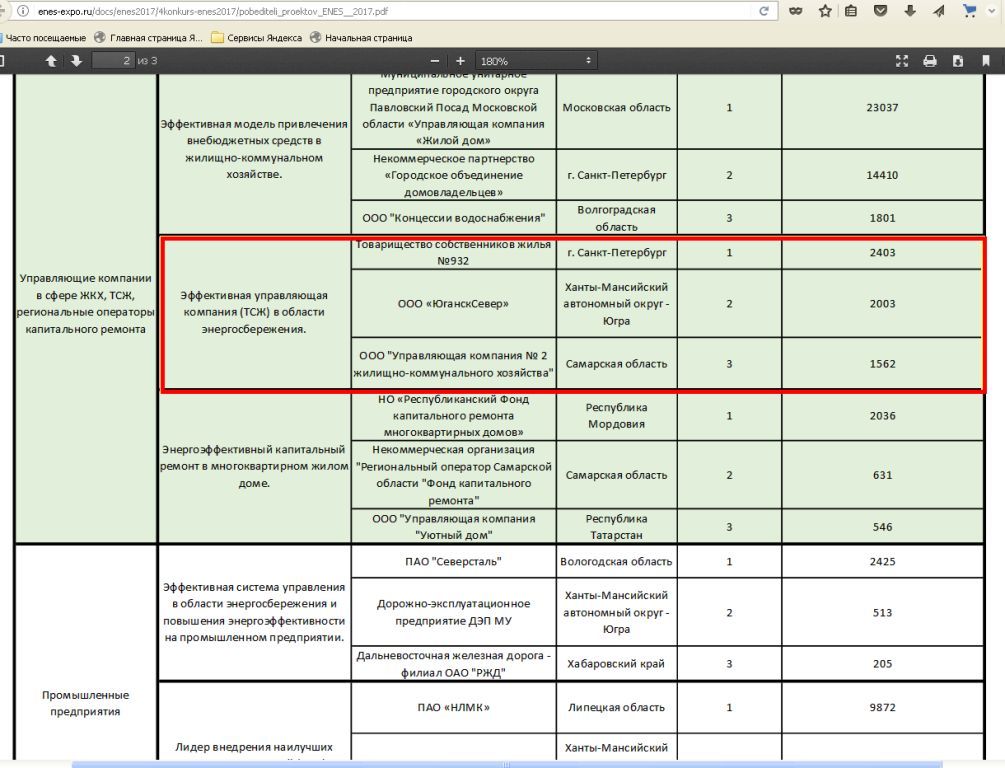This screenshot has height=768, width=1005.
Task: Open Pocket shield icon in toolbar
Action: tap(881, 11)
